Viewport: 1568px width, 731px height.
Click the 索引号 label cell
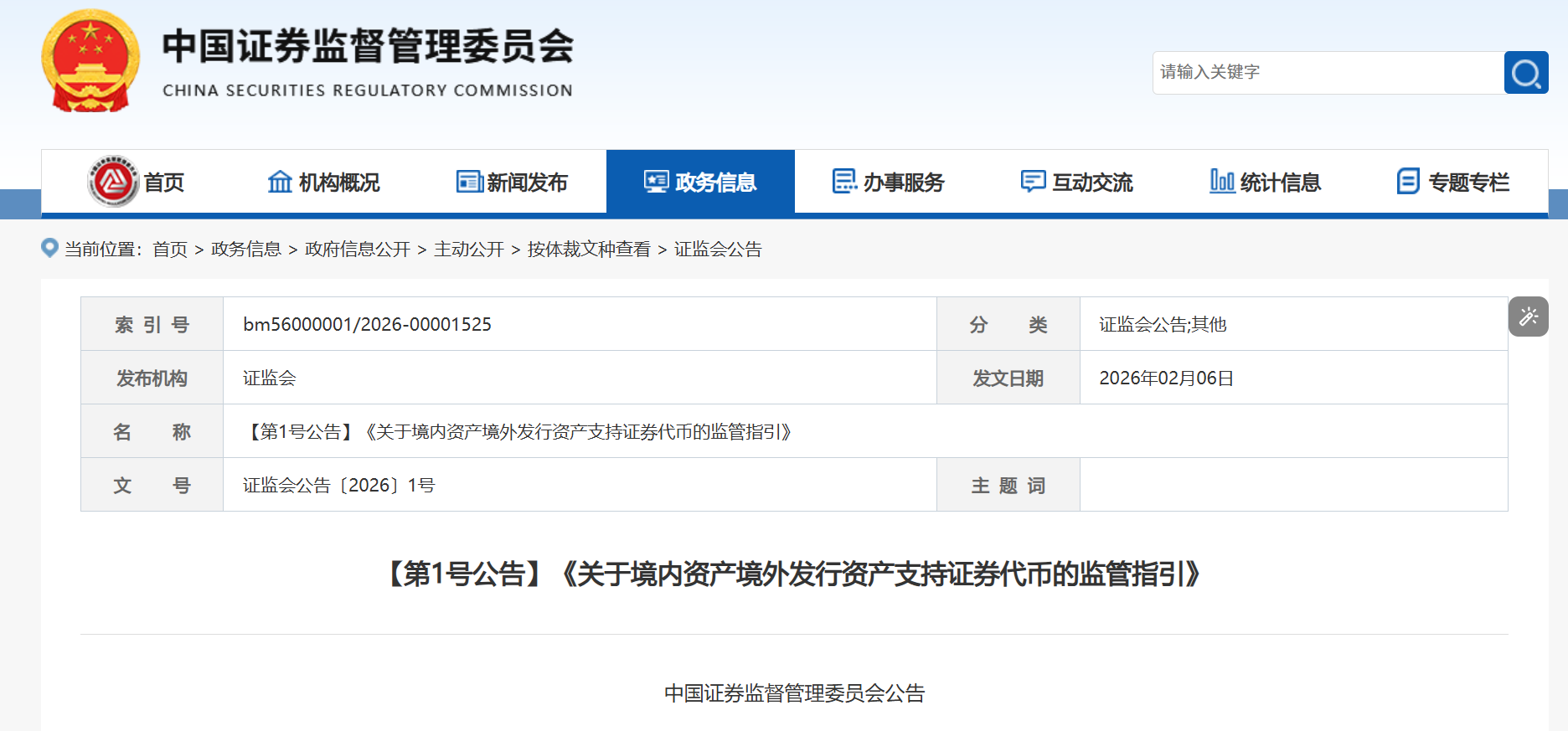(x=152, y=324)
